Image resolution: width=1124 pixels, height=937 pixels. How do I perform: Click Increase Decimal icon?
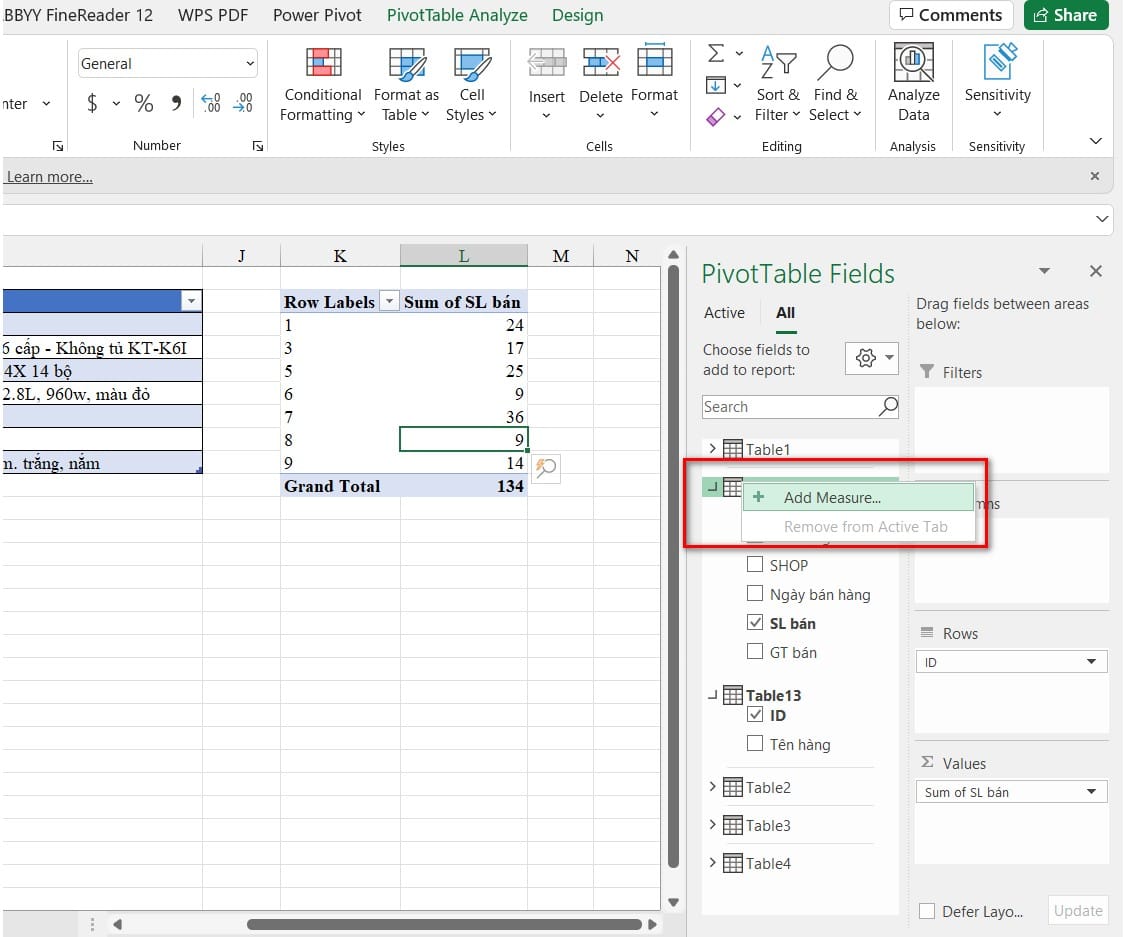coord(211,103)
